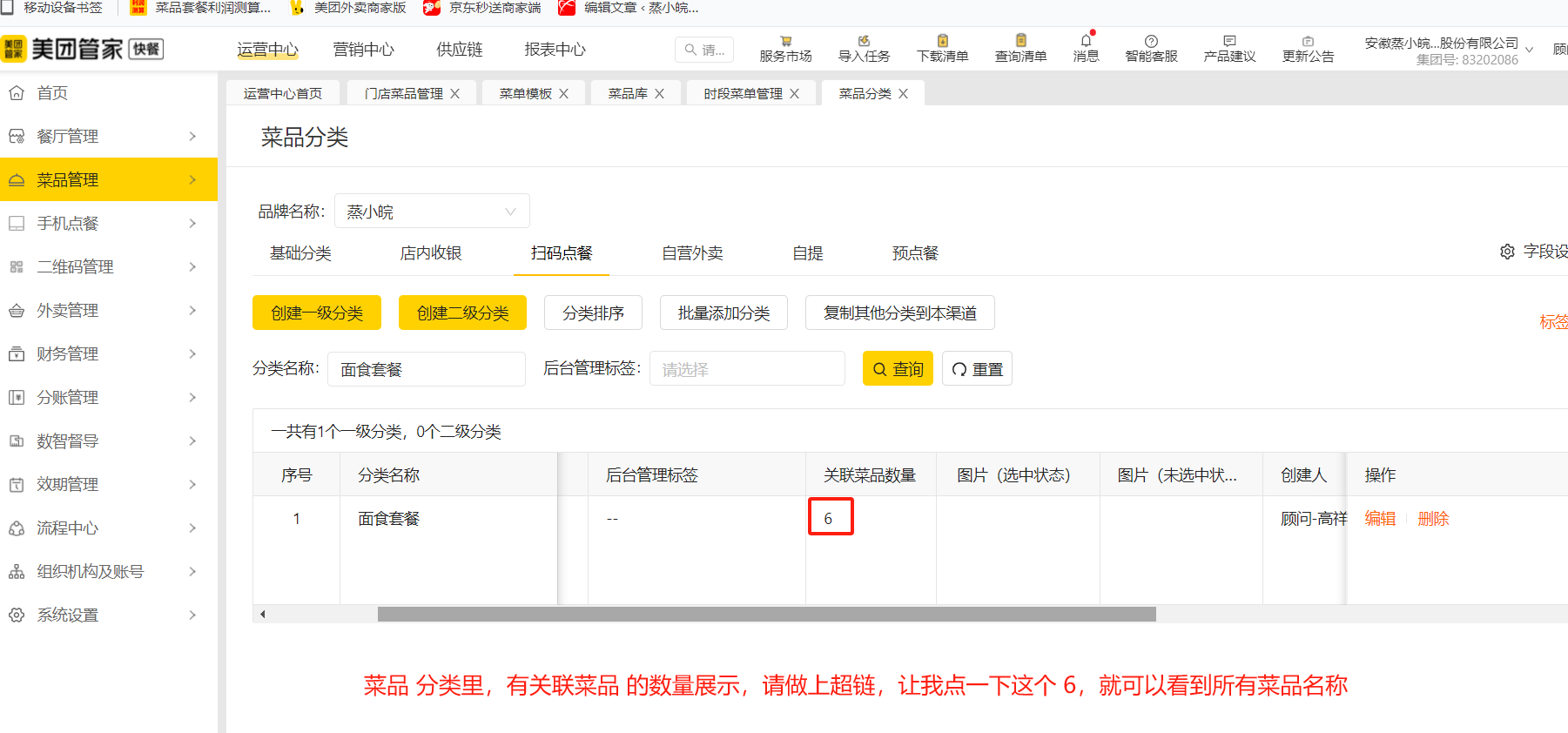The height and width of the screenshot is (733, 1568).
Task: Click the 产品建议 feedback icon
Action: click(x=1229, y=41)
